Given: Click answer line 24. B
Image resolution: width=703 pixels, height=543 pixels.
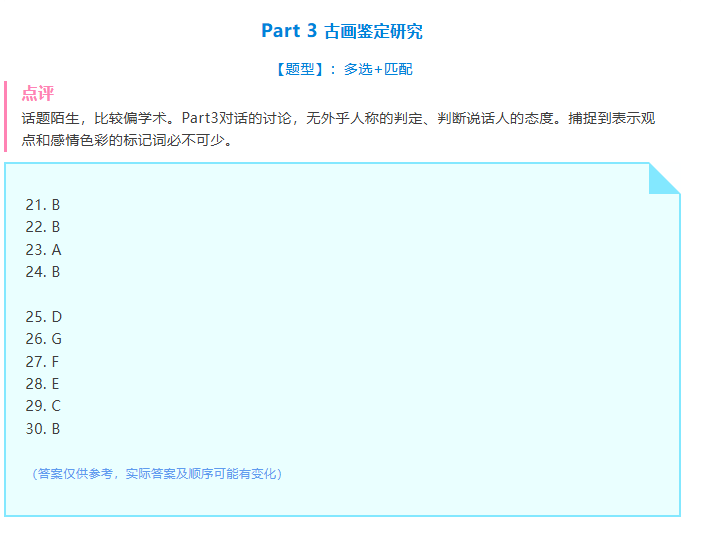Looking at the screenshot, I should [x=43, y=271].
